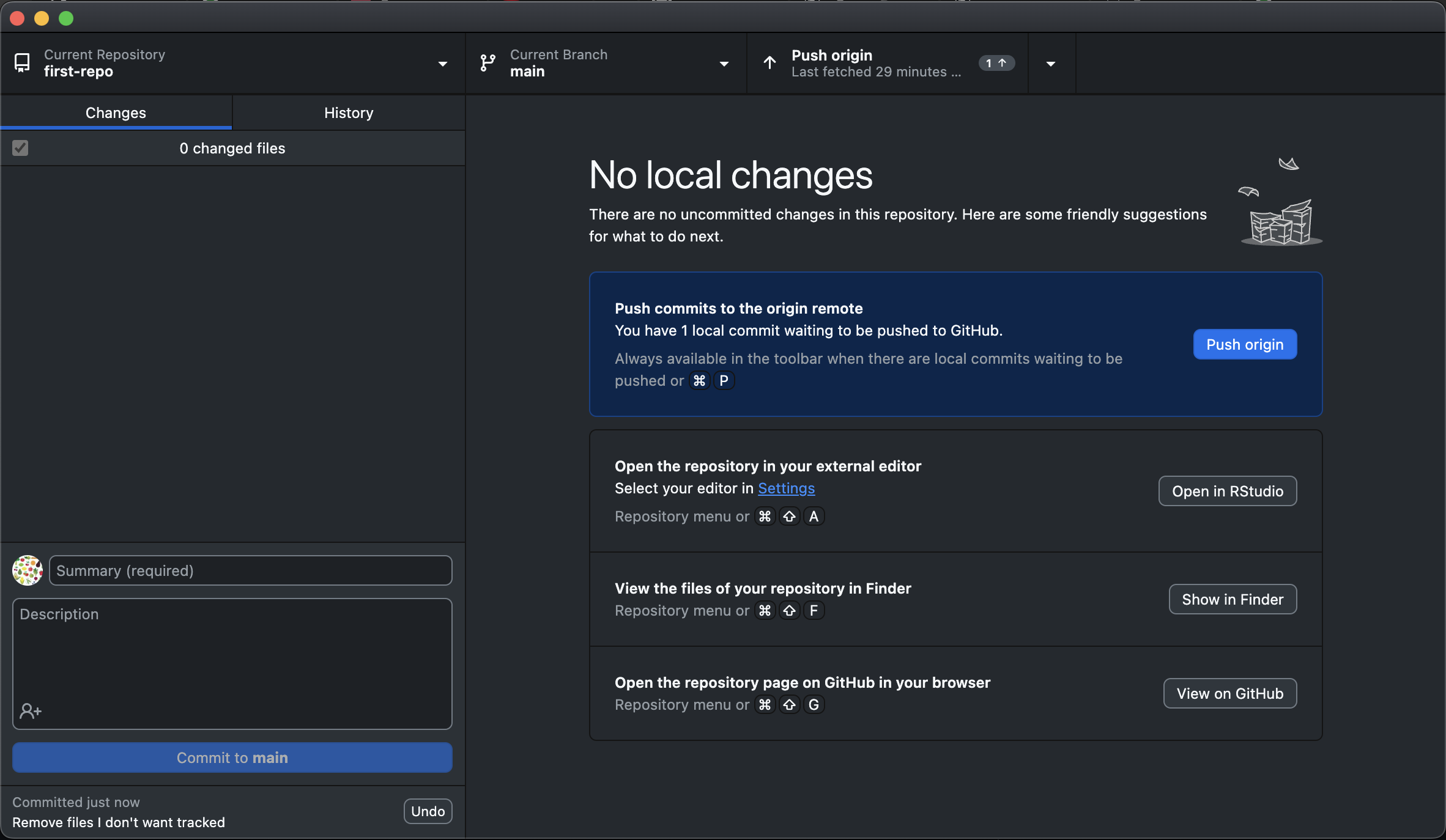Follow the Settings link for the editor
This screenshot has width=1446, height=840.
786,488
